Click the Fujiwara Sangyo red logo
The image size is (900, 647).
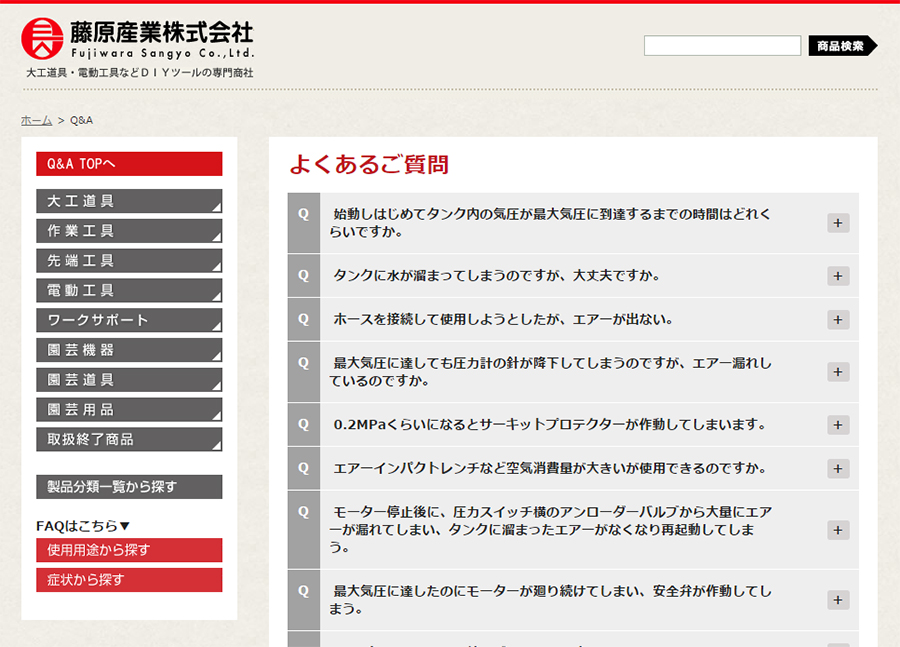42,38
